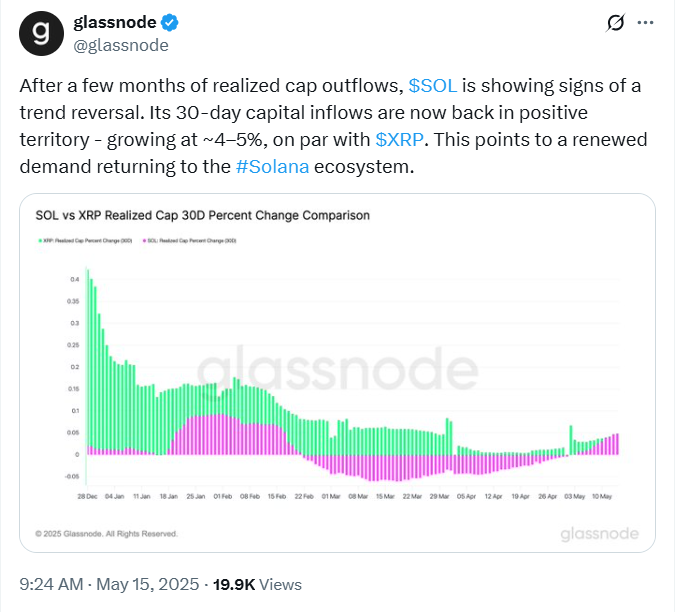Viewport: 676px width, 612px height.
Task: Click the 28 Dec date label
Action: pos(88,494)
